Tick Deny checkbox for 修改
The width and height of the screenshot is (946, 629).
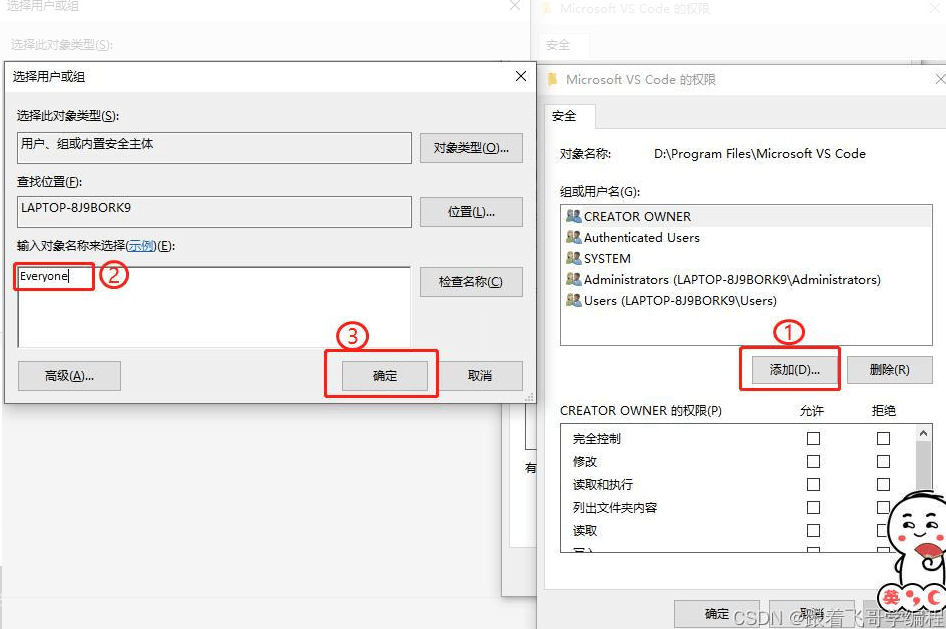[x=883, y=461]
